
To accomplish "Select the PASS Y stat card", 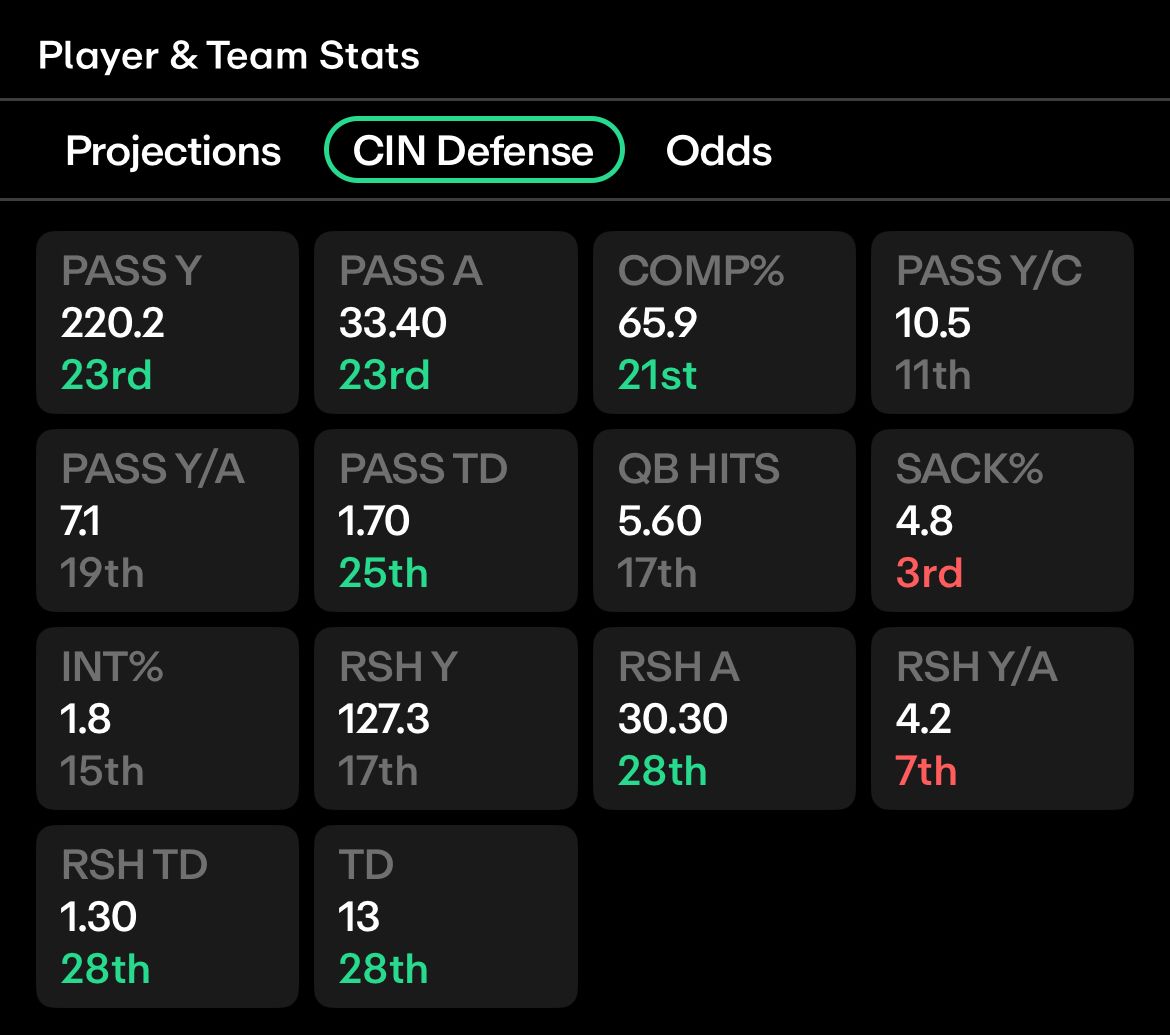I will [167, 322].
